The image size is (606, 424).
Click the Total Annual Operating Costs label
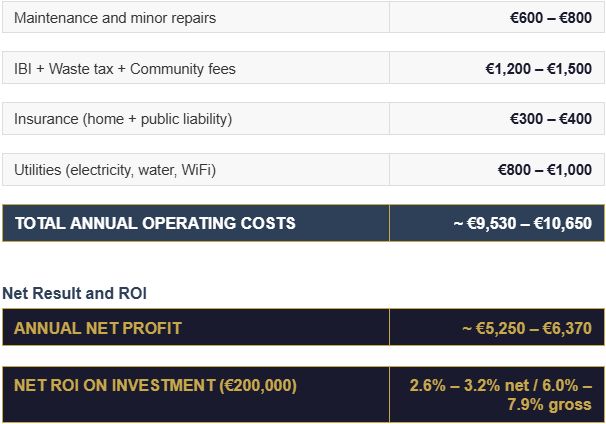pos(155,223)
